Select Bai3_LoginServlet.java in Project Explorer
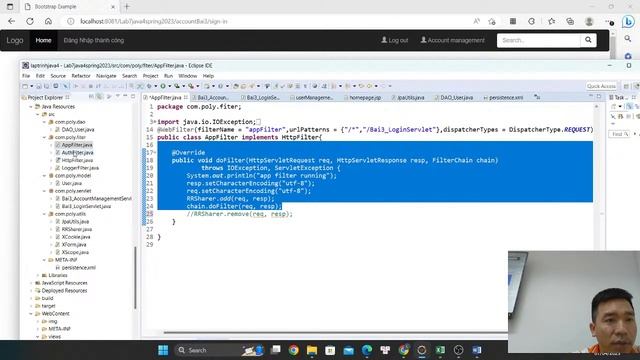640x360 pixels. coord(86,206)
